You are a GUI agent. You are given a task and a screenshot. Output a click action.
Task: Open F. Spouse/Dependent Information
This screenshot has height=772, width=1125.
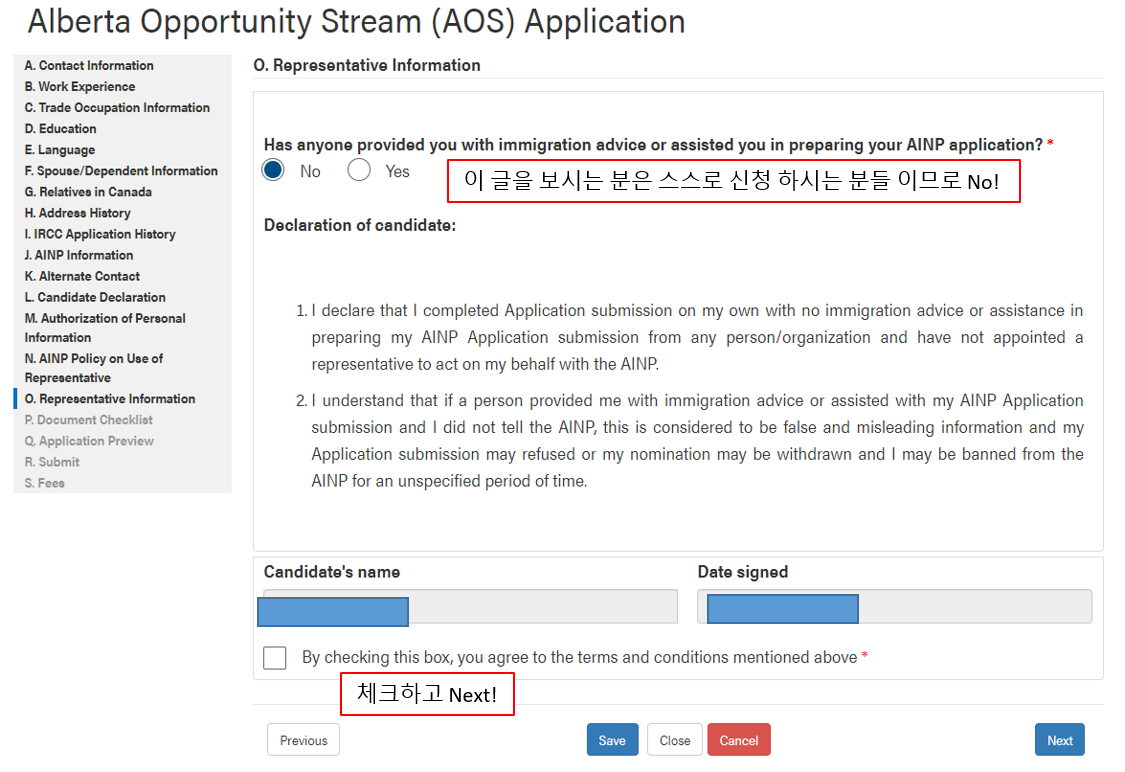click(x=121, y=171)
